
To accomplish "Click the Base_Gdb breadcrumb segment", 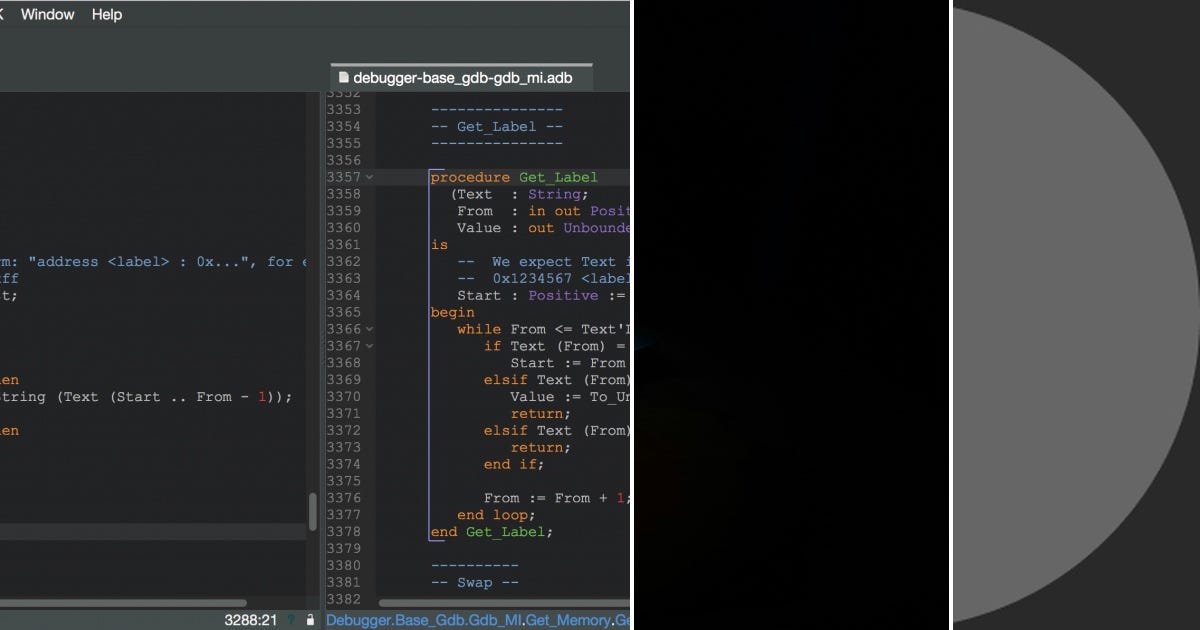I will tap(431, 620).
